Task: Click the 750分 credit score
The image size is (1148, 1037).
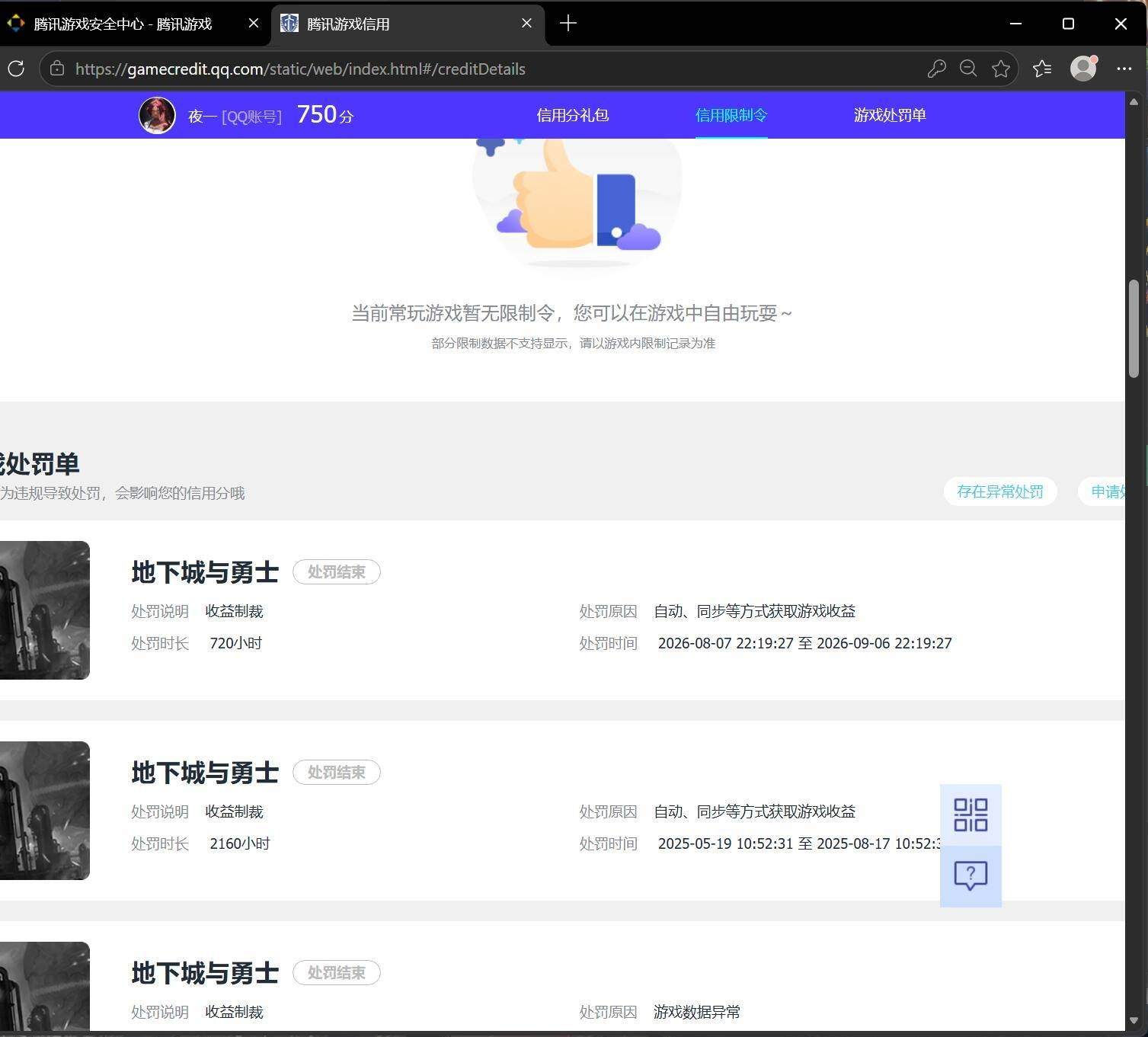Action: tap(325, 115)
